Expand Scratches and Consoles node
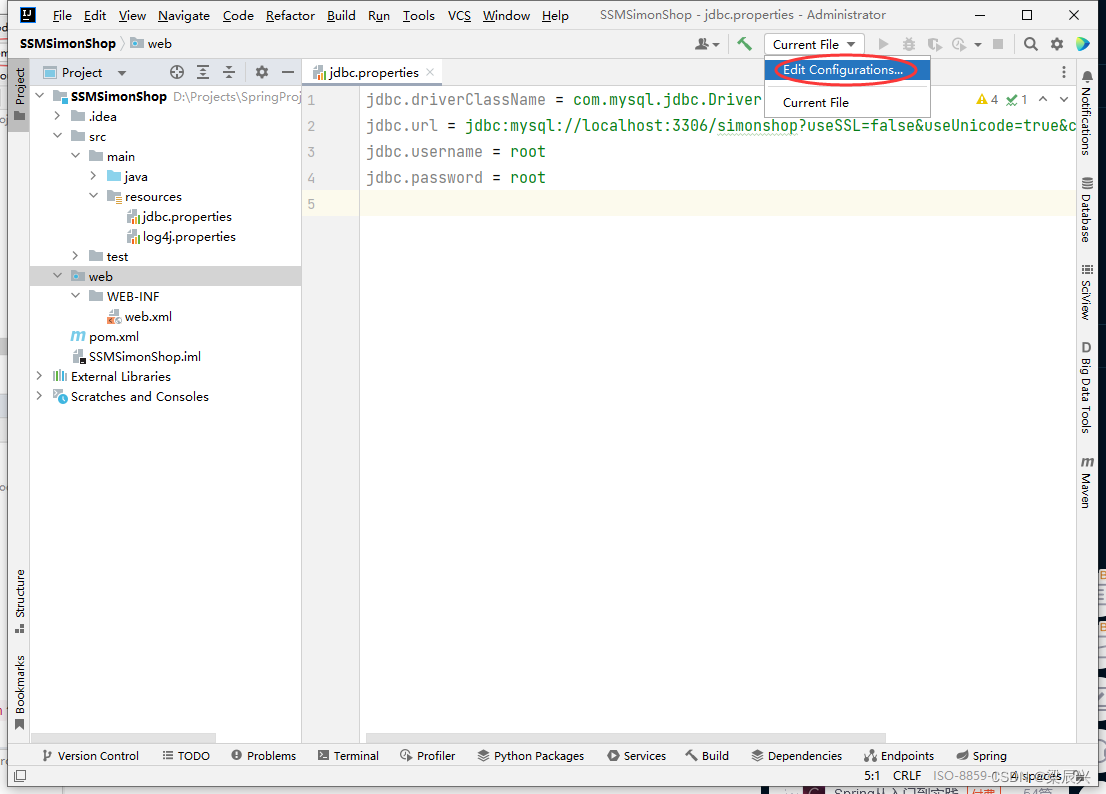This screenshot has height=794, width=1106. click(x=40, y=396)
